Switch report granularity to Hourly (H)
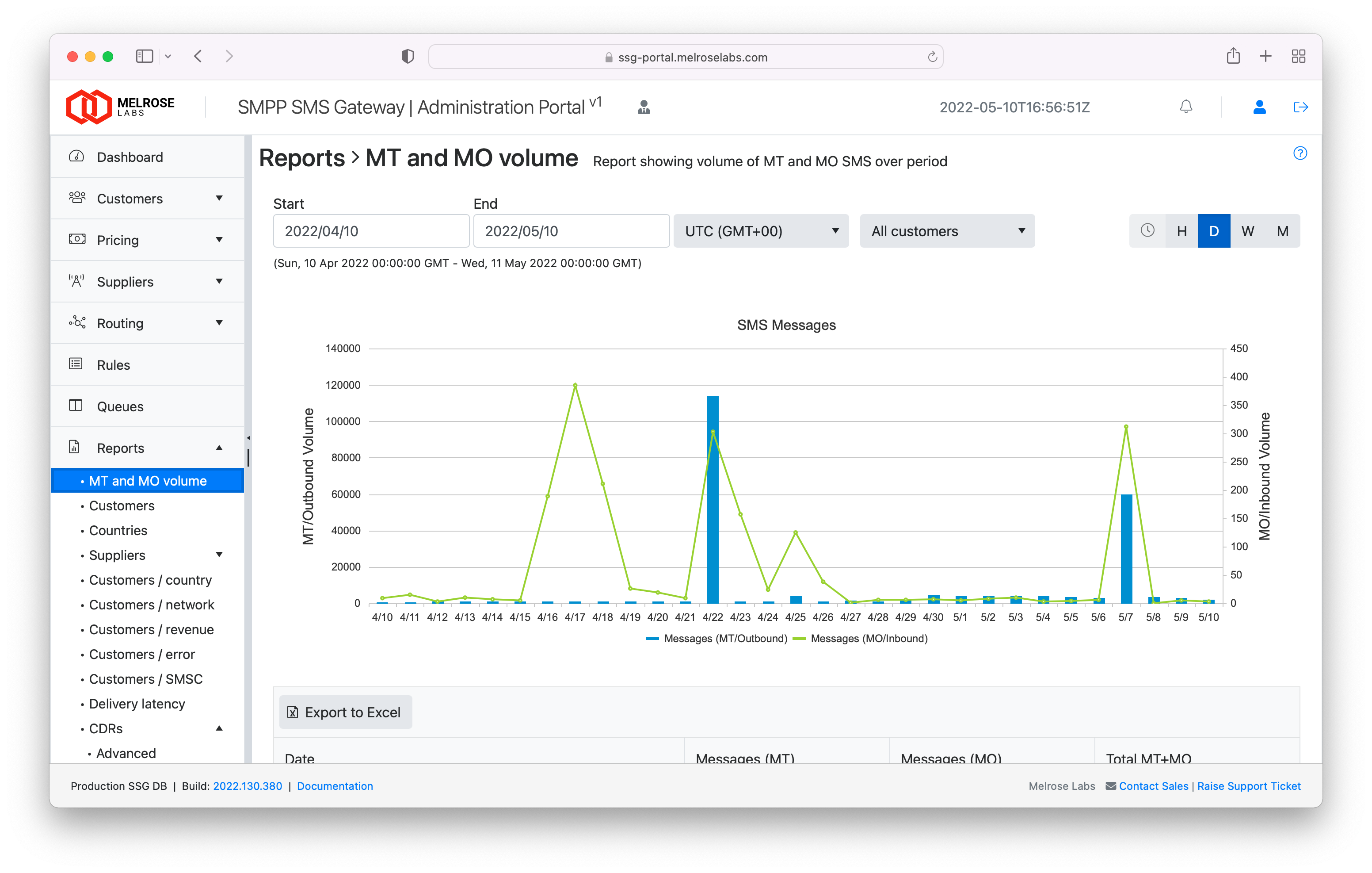This screenshot has height=873, width=1372. [x=1181, y=231]
